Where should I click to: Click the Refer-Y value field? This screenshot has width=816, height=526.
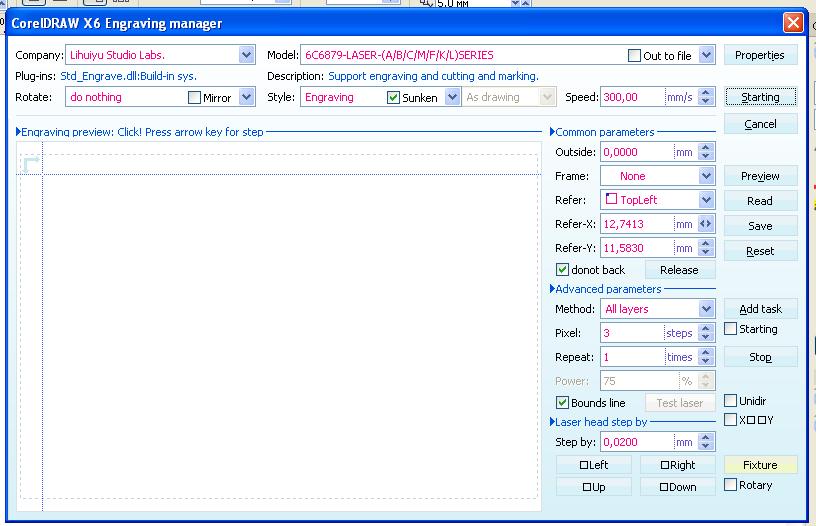pos(637,248)
